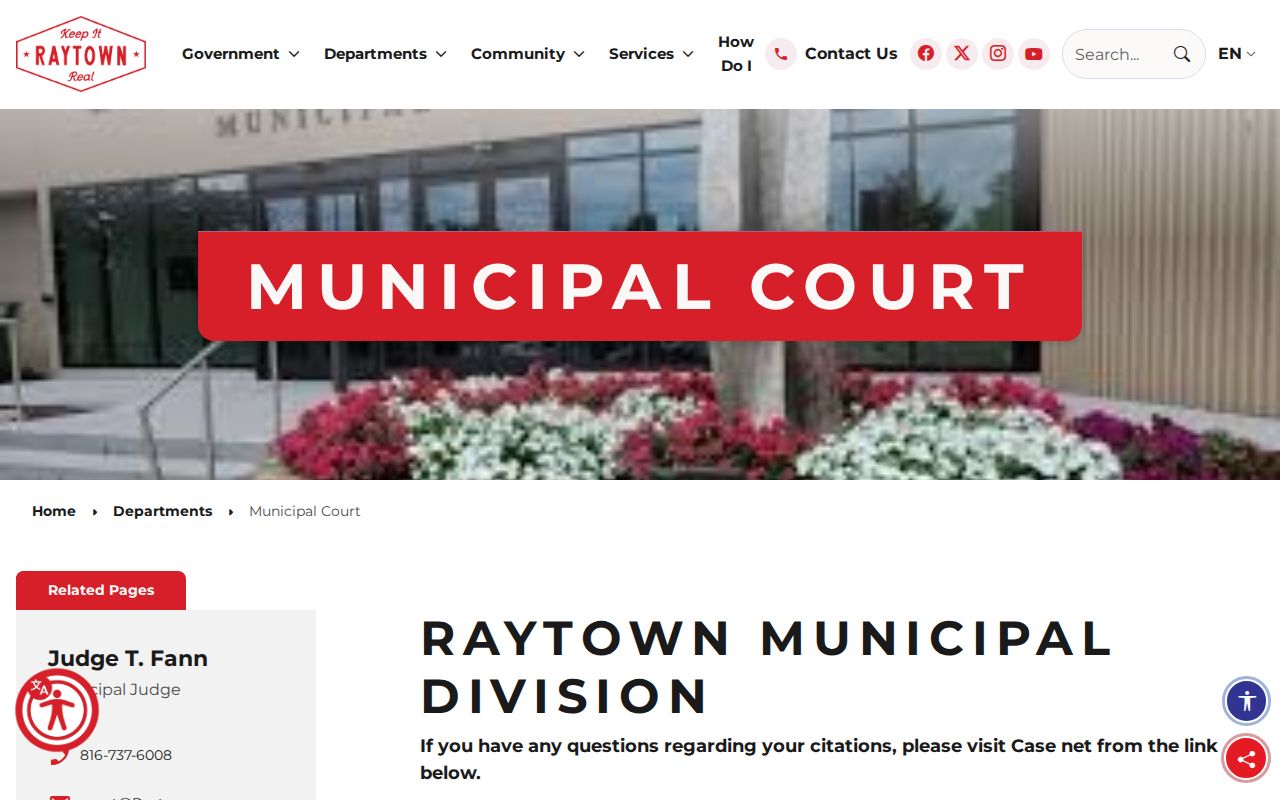The image size is (1280, 800).
Task: Open the Instagram icon
Action: click(998, 54)
